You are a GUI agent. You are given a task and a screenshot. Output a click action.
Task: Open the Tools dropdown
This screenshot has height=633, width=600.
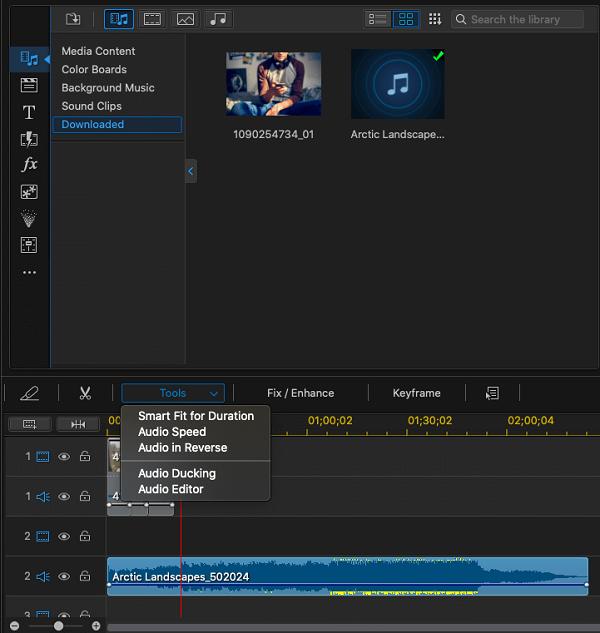point(173,393)
